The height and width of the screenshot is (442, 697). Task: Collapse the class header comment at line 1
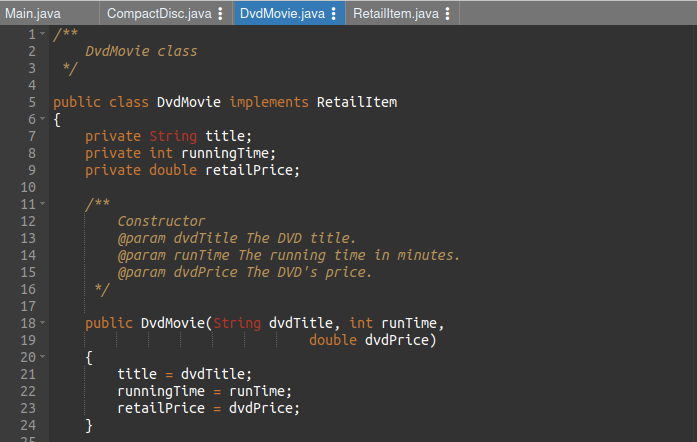point(42,35)
